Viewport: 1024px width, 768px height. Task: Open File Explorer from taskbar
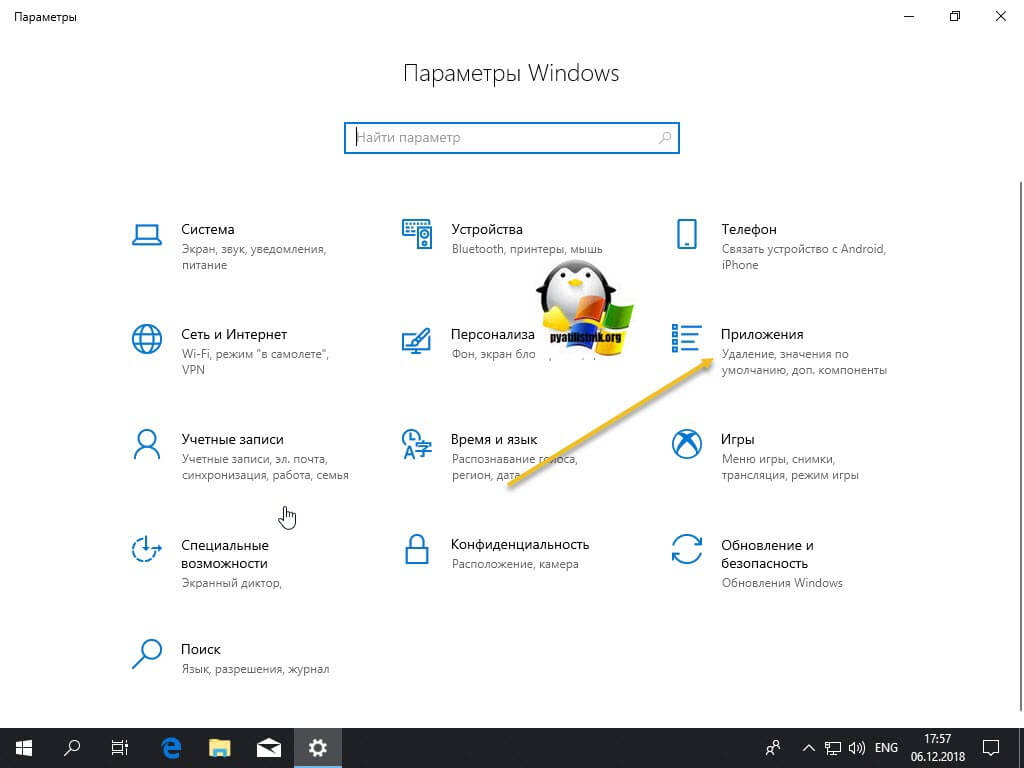[220, 748]
